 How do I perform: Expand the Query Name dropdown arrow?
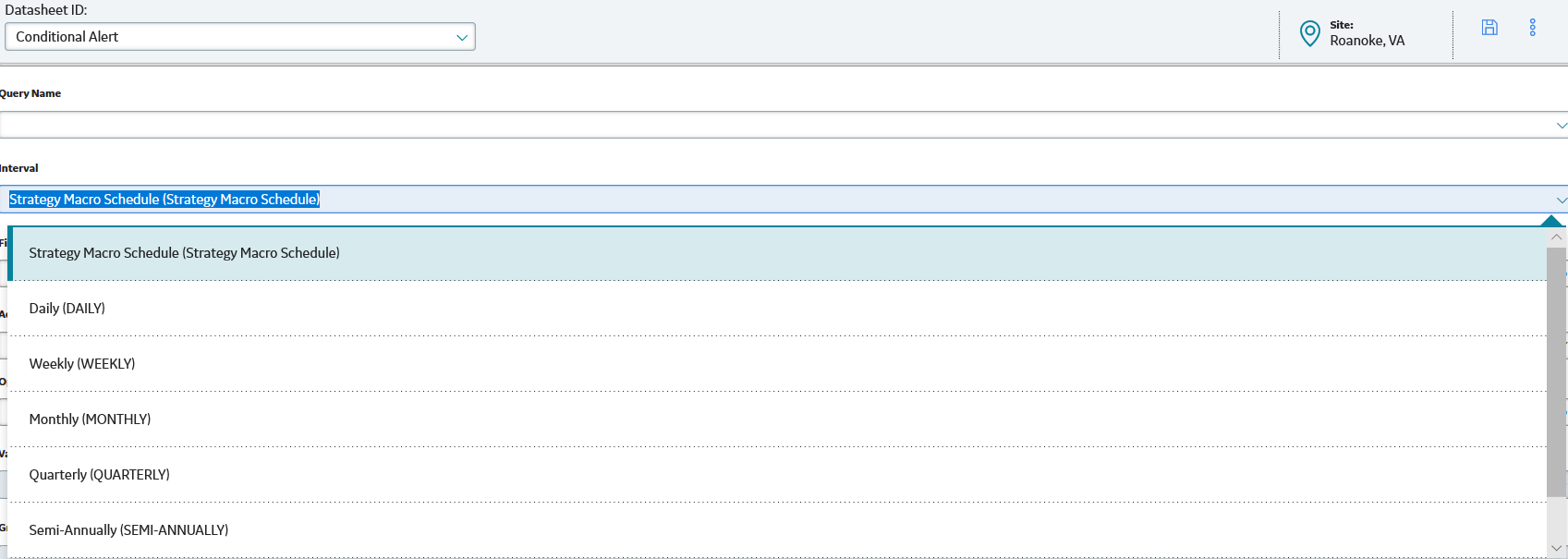(x=1561, y=126)
